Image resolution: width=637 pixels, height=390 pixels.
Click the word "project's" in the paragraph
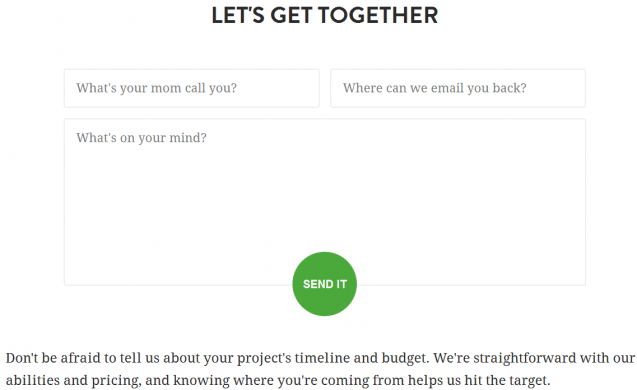pyautogui.click(x=264, y=359)
